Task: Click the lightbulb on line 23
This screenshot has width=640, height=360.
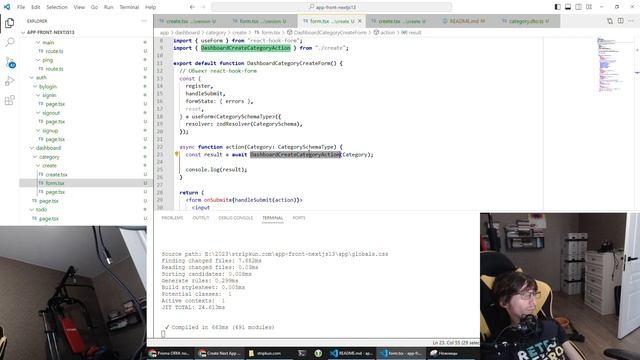Action: pyautogui.click(x=177, y=154)
